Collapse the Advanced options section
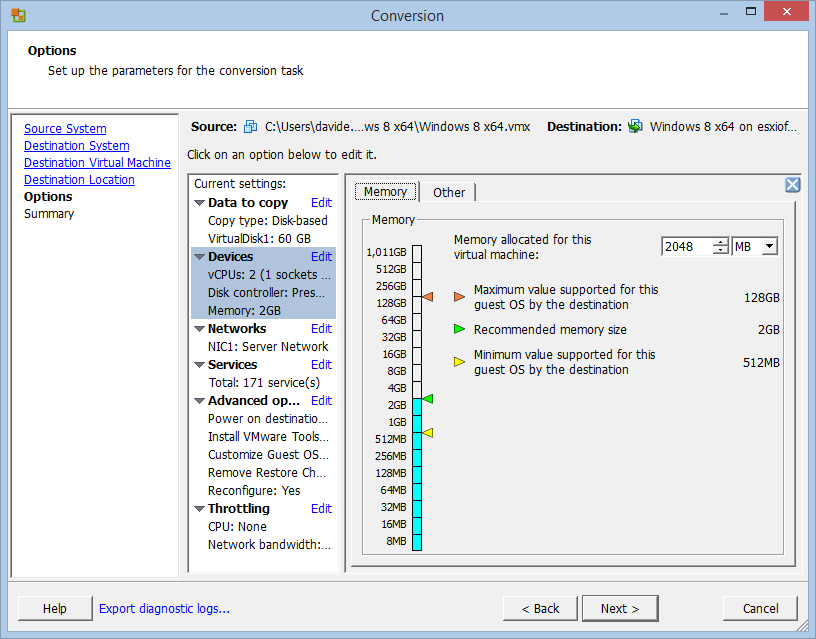The width and height of the screenshot is (816, 639). [x=199, y=401]
